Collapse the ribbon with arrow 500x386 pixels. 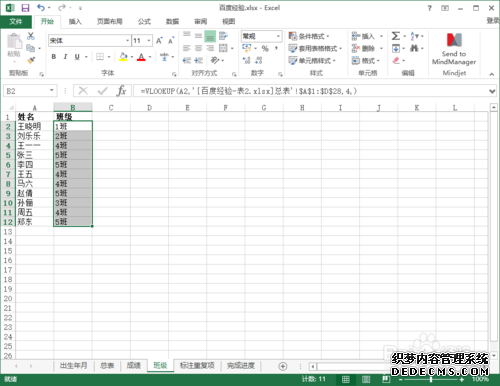pyautogui.click(x=492, y=74)
